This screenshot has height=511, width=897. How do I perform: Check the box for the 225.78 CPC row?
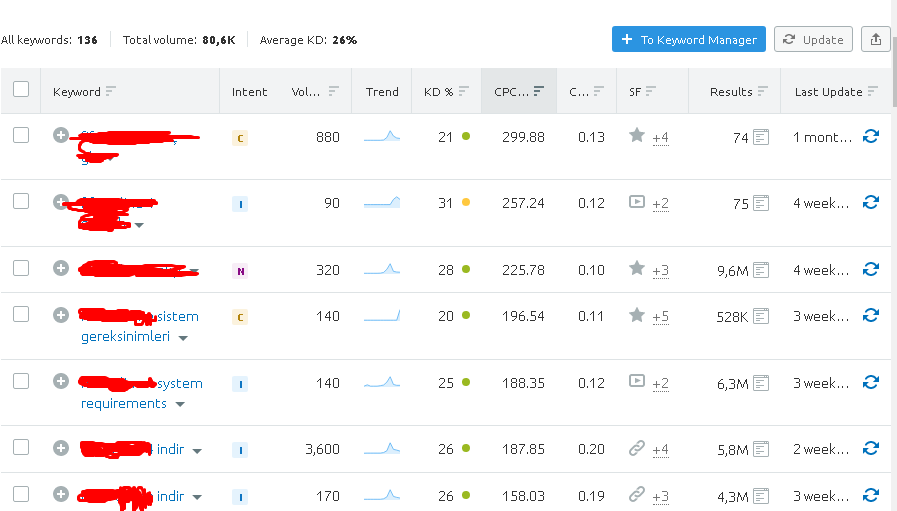point(21,268)
